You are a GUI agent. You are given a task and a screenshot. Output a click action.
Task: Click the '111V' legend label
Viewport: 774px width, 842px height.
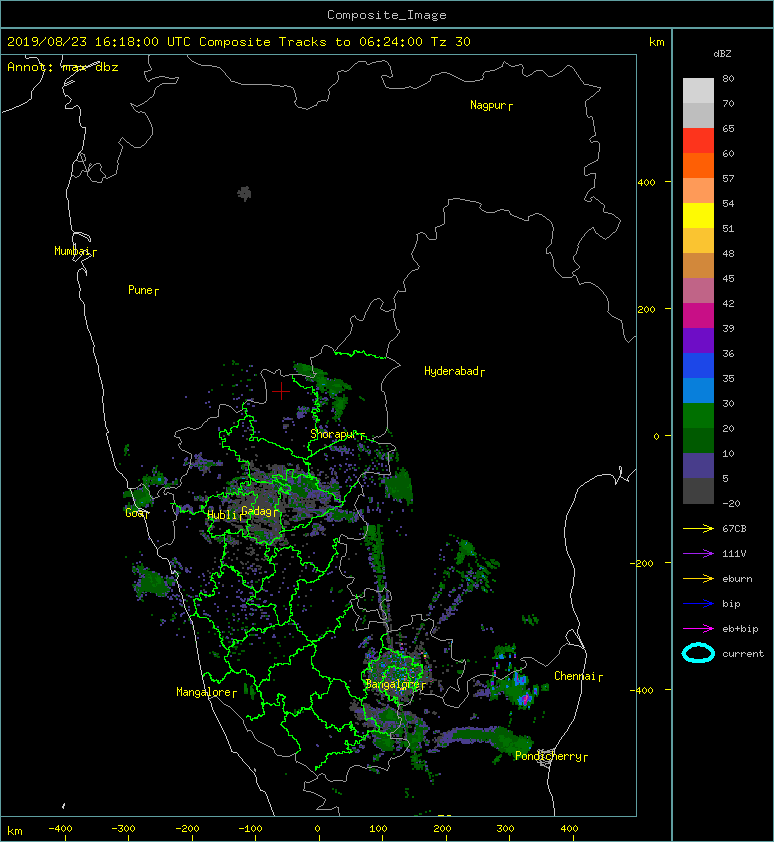tap(734, 554)
